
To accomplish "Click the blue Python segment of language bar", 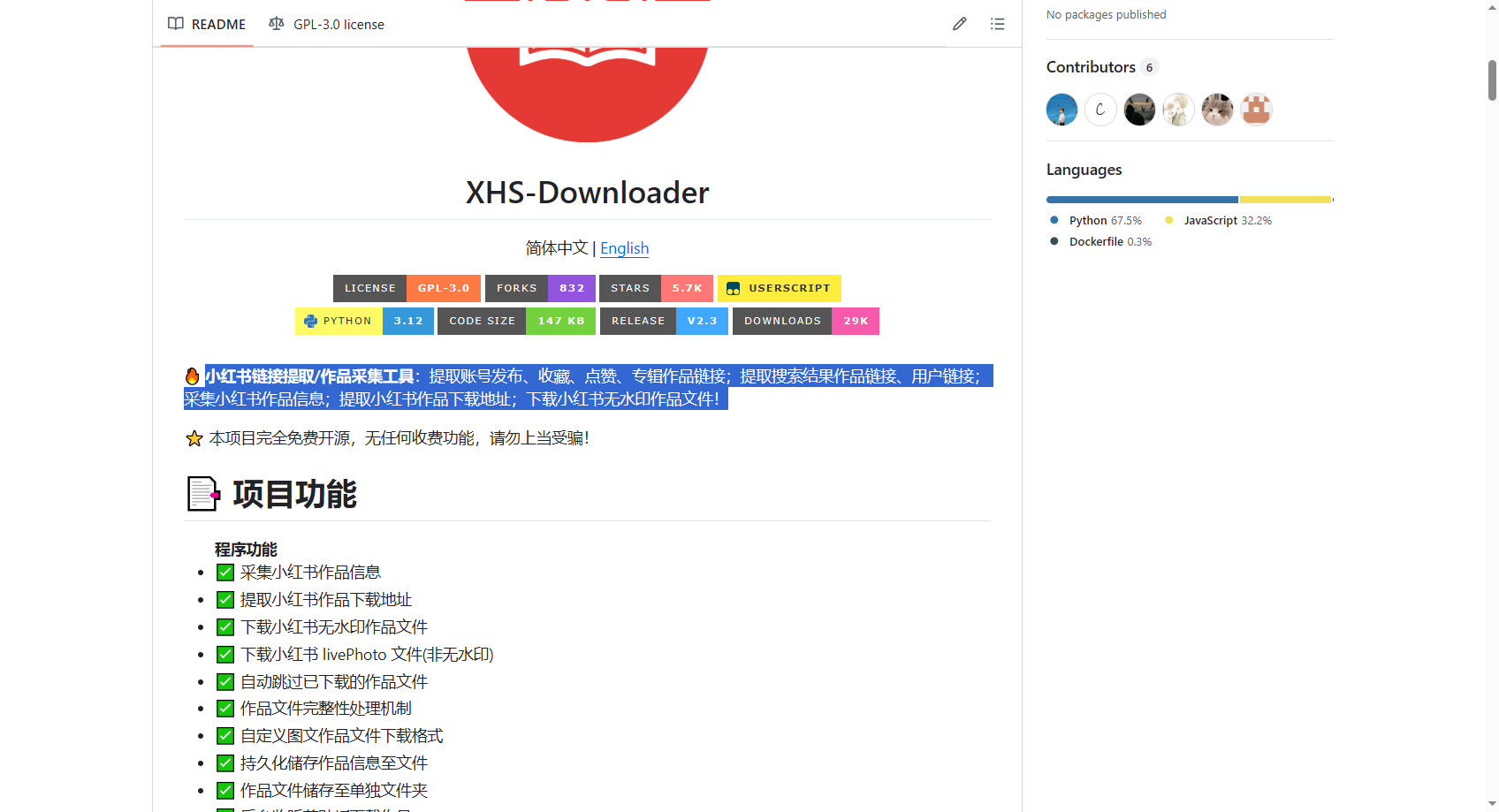I will click(x=1142, y=200).
